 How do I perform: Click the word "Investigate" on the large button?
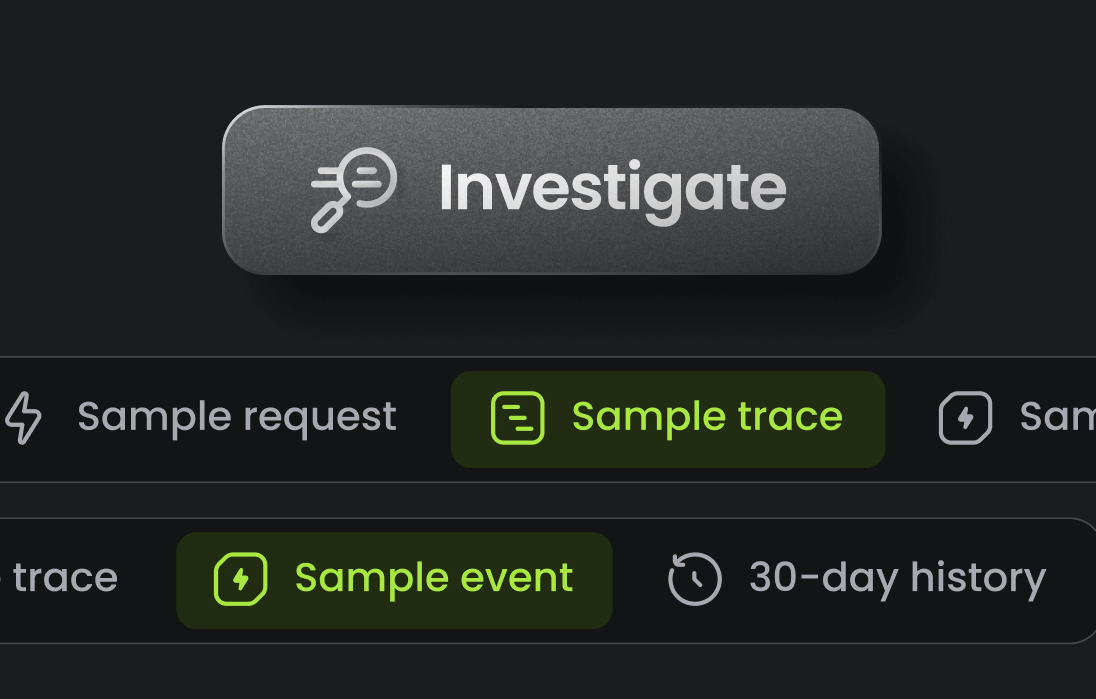612,188
